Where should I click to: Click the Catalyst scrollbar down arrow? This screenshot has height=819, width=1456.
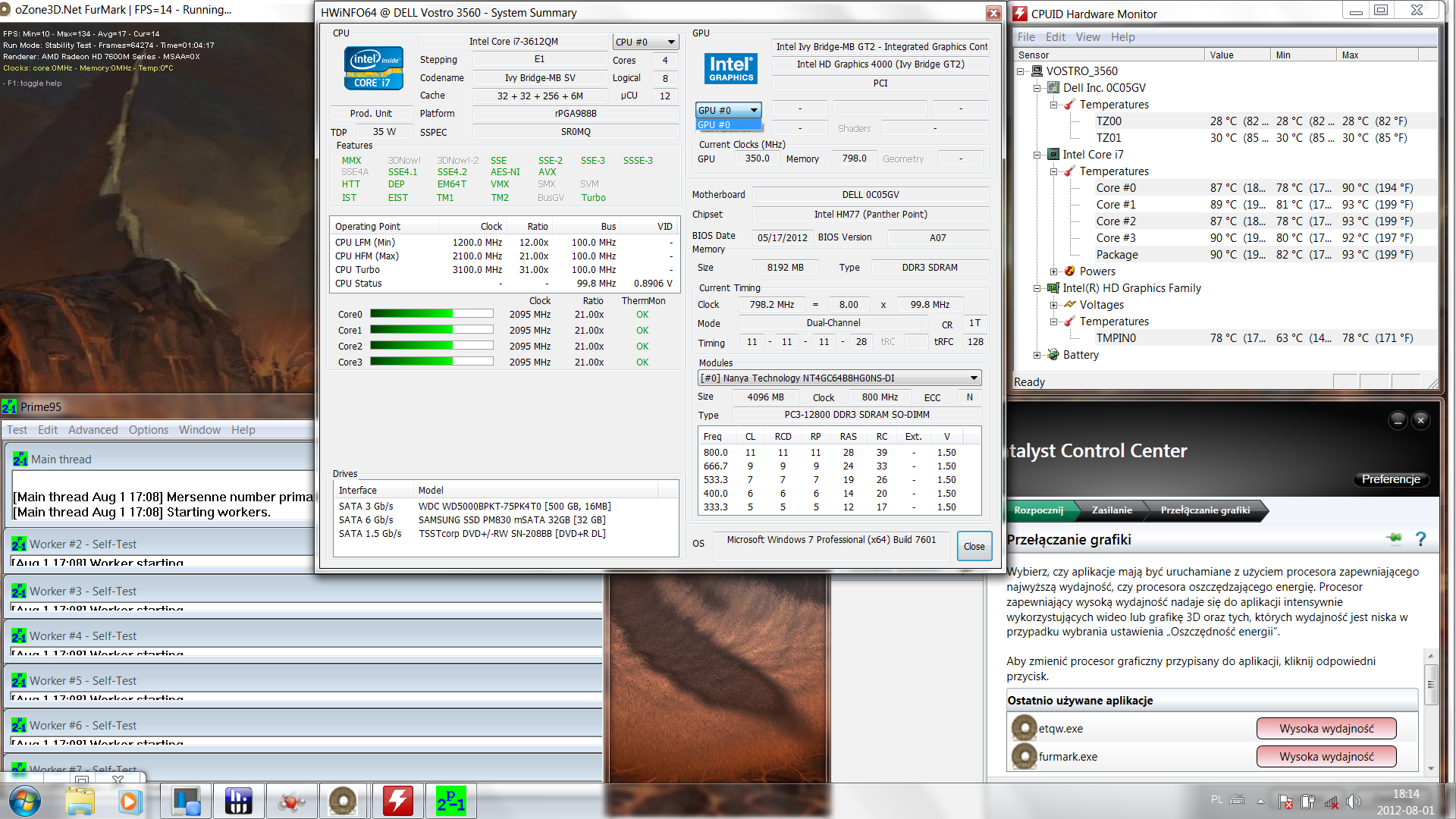pos(1430,768)
